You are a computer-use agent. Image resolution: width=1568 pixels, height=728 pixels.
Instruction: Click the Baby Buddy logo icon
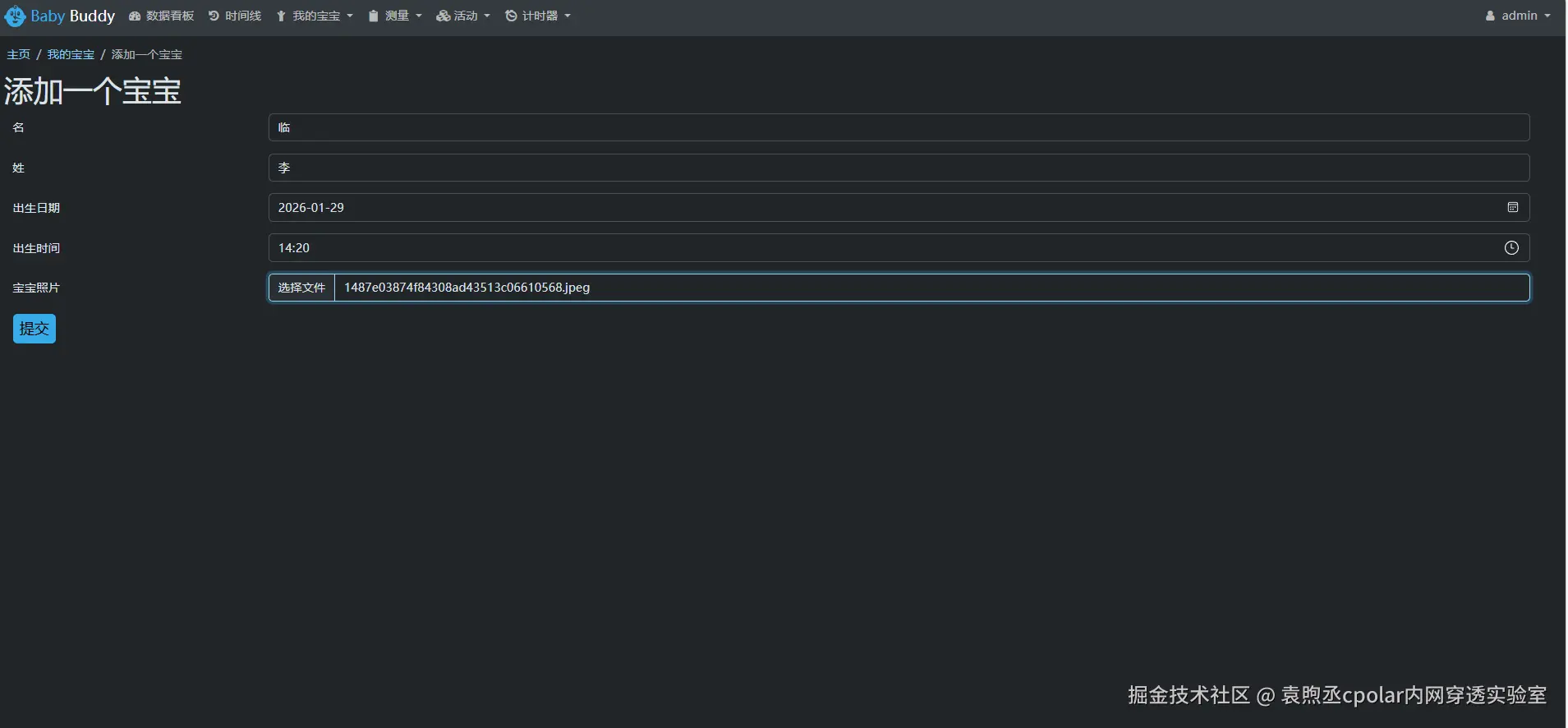tap(15, 16)
